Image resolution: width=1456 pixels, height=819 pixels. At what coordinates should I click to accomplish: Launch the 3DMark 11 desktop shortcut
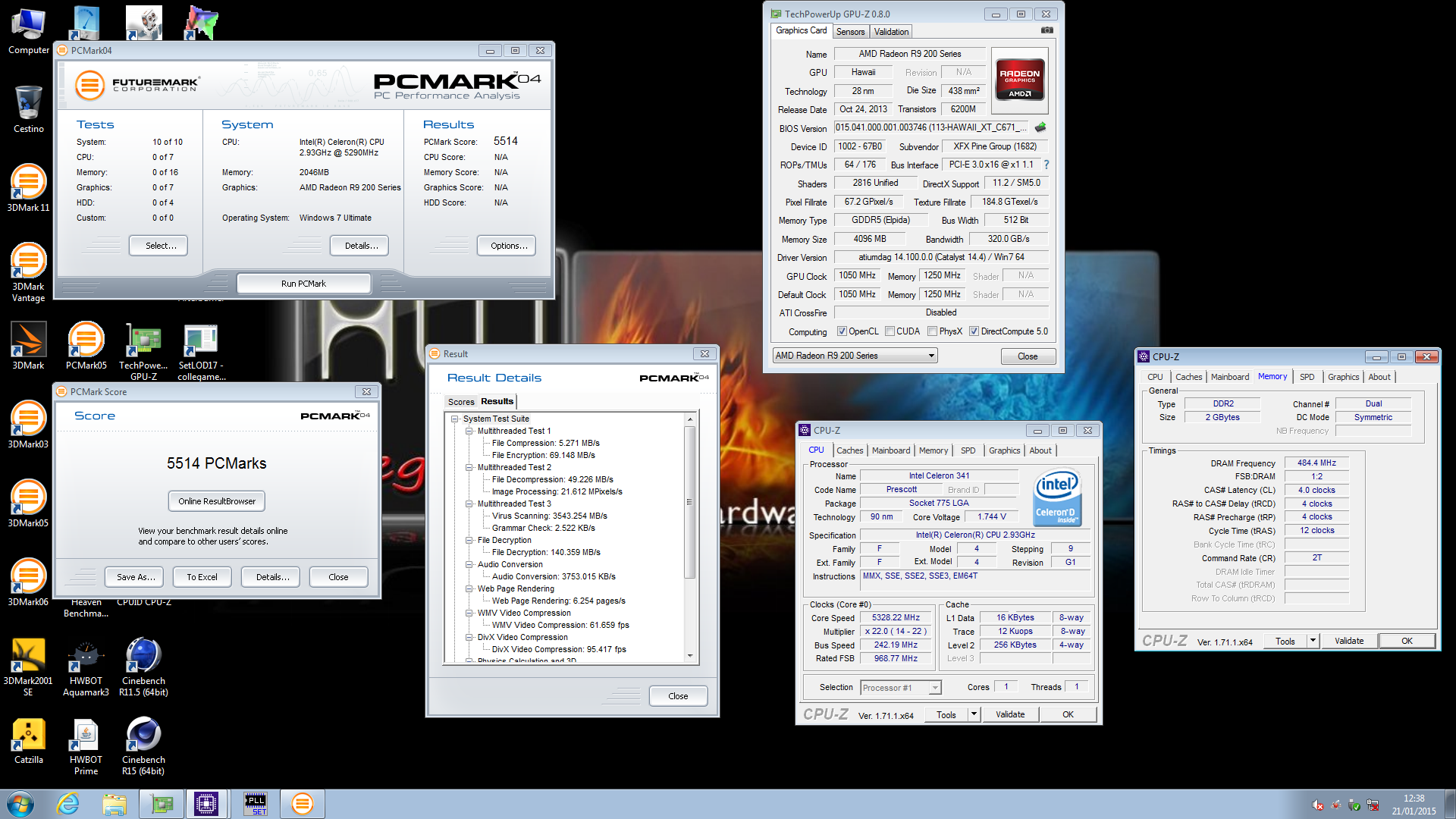(x=29, y=187)
